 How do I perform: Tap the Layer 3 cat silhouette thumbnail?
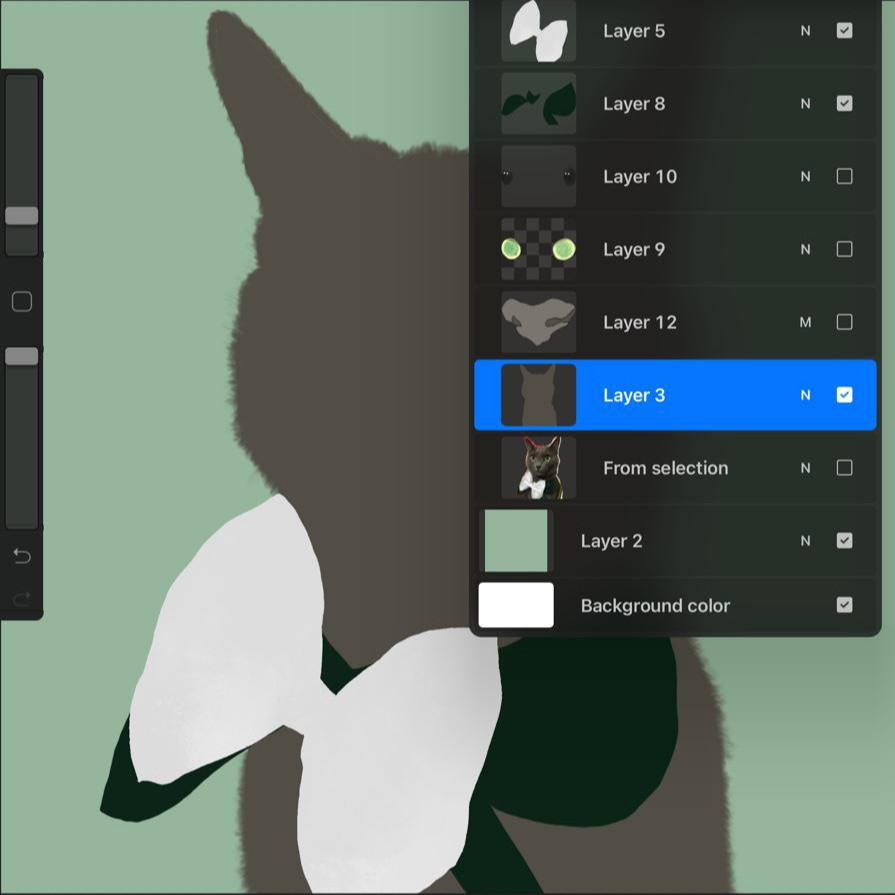click(538, 395)
